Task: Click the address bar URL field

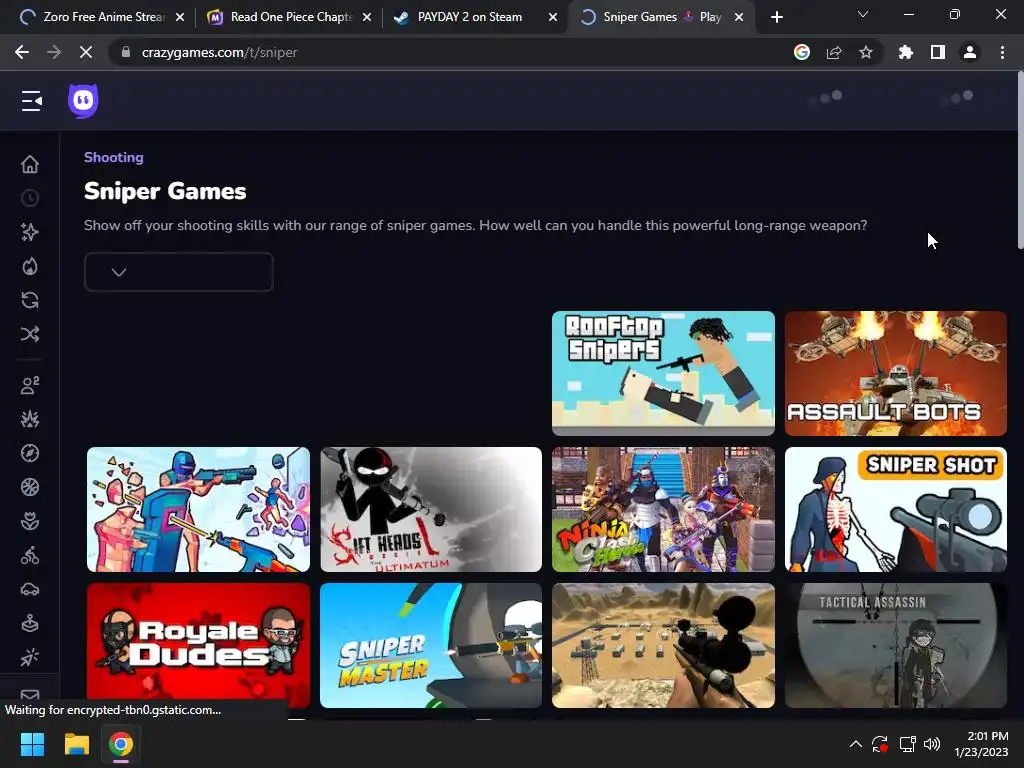Action: 451,52
